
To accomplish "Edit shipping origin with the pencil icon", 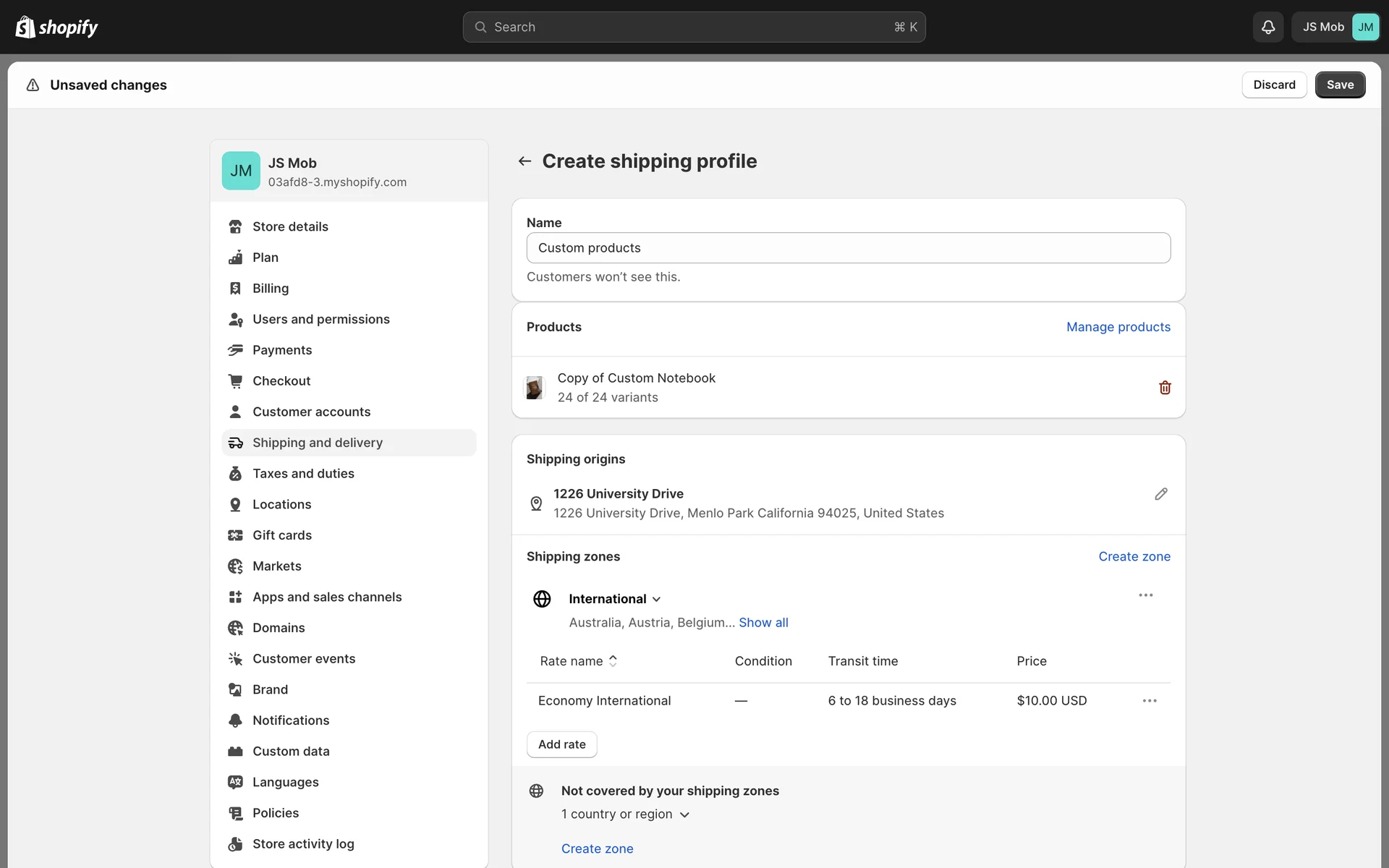I will click(x=1160, y=494).
